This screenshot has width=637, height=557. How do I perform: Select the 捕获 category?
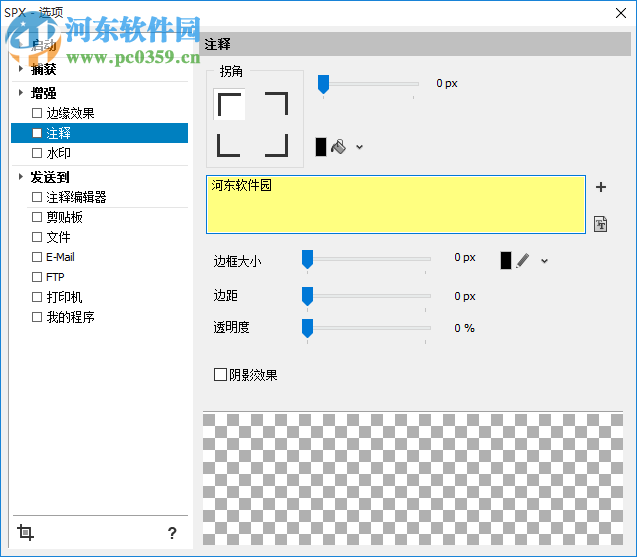(43, 69)
